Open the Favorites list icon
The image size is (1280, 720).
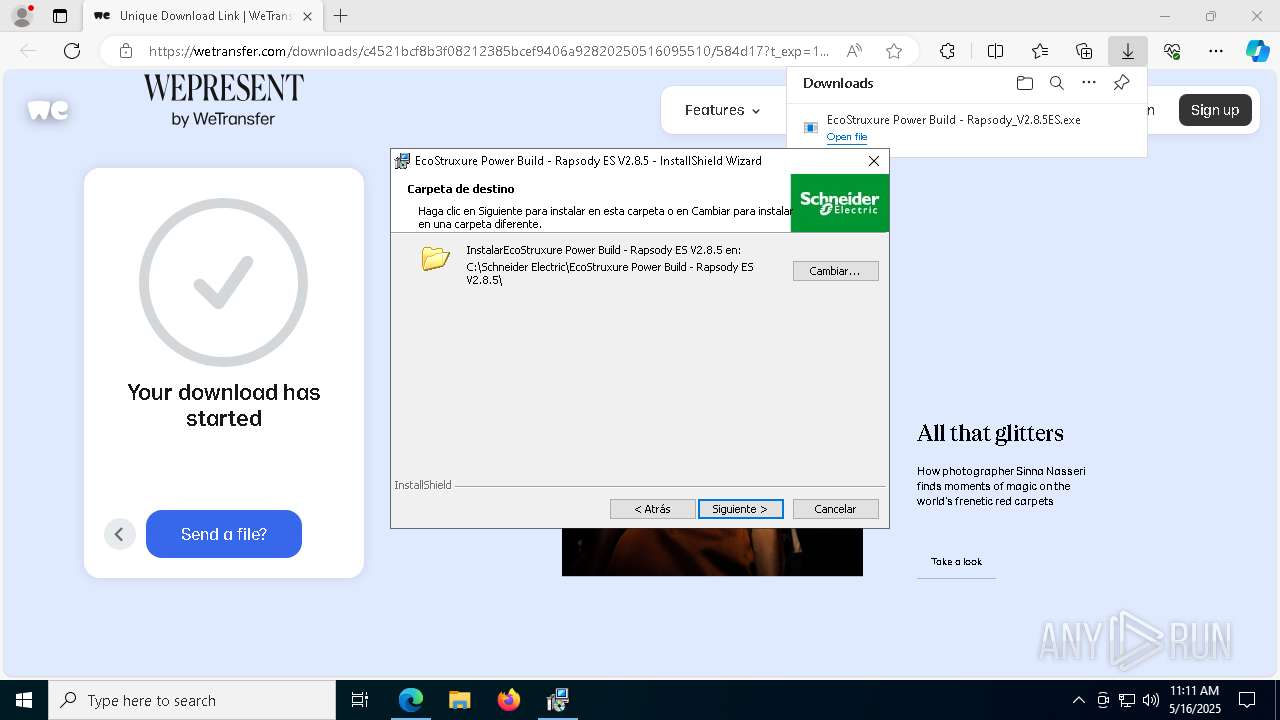1040,51
